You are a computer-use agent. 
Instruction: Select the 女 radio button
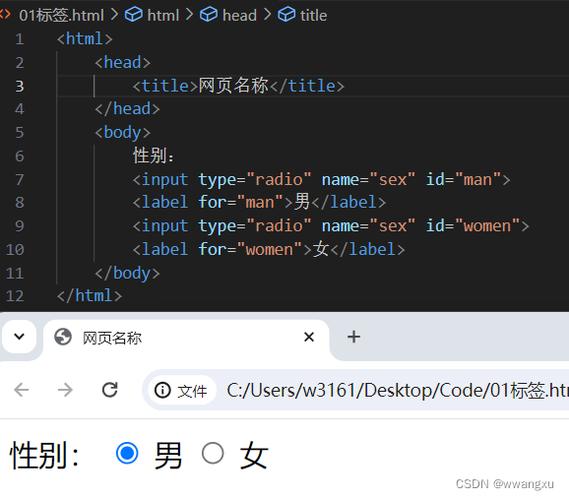coord(213,453)
